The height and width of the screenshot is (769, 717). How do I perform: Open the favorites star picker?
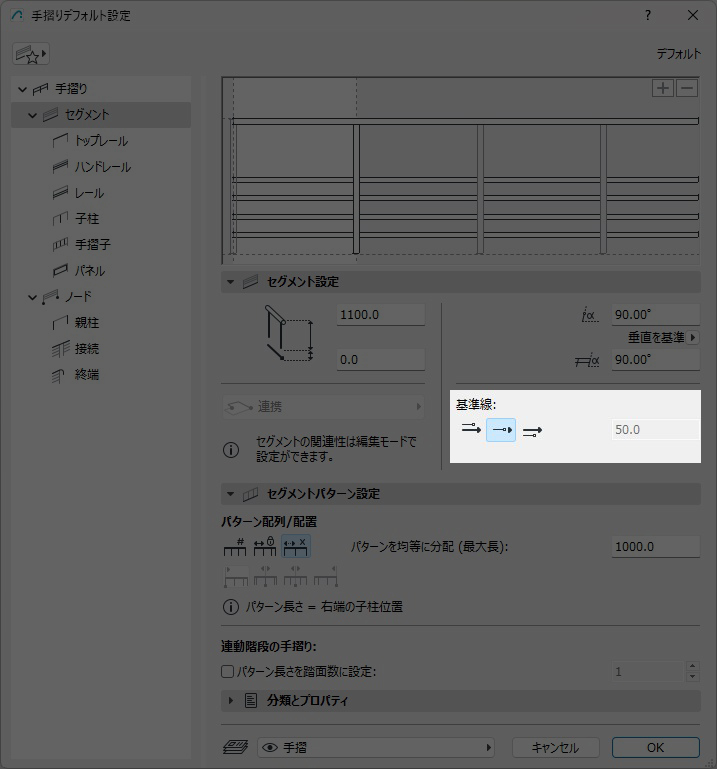point(31,54)
